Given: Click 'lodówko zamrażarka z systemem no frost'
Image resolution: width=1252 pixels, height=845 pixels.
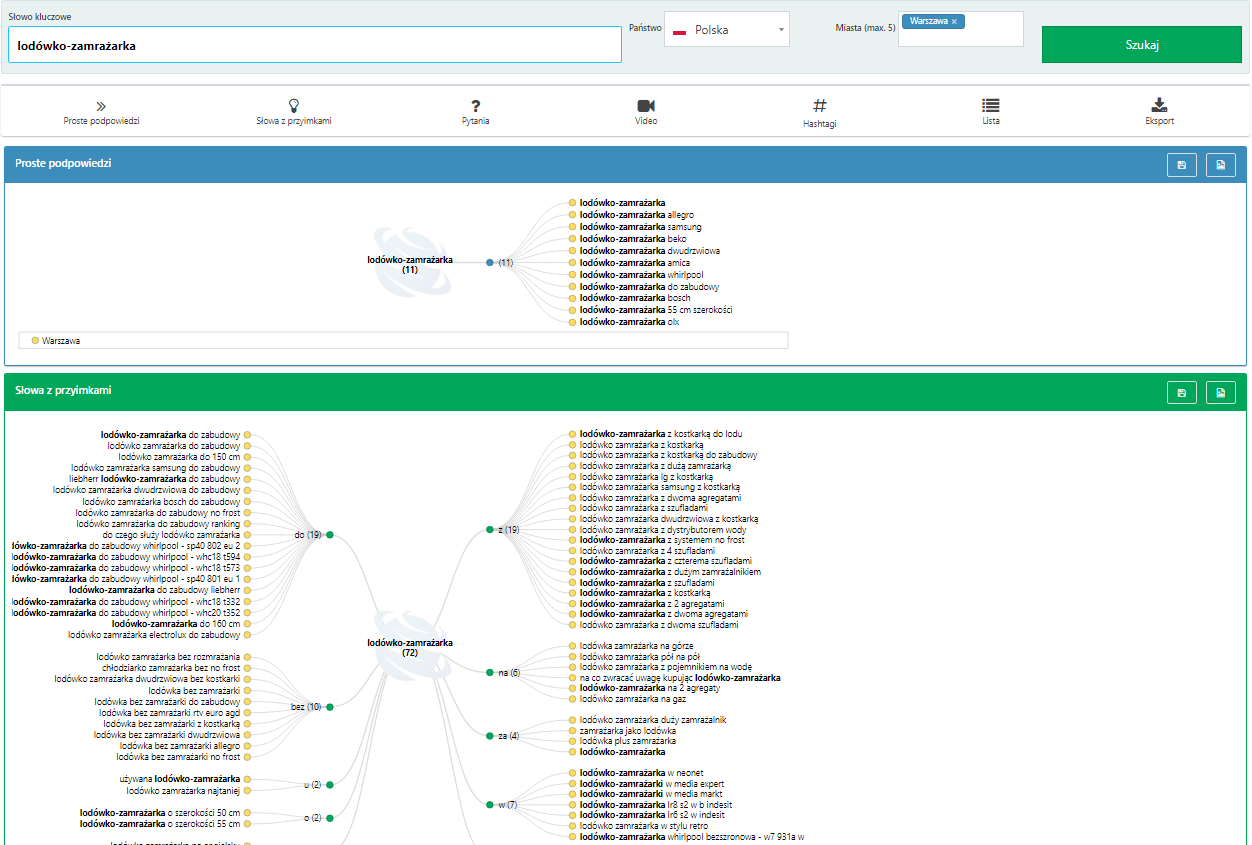Looking at the screenshot, I should [x=662, y=540].
